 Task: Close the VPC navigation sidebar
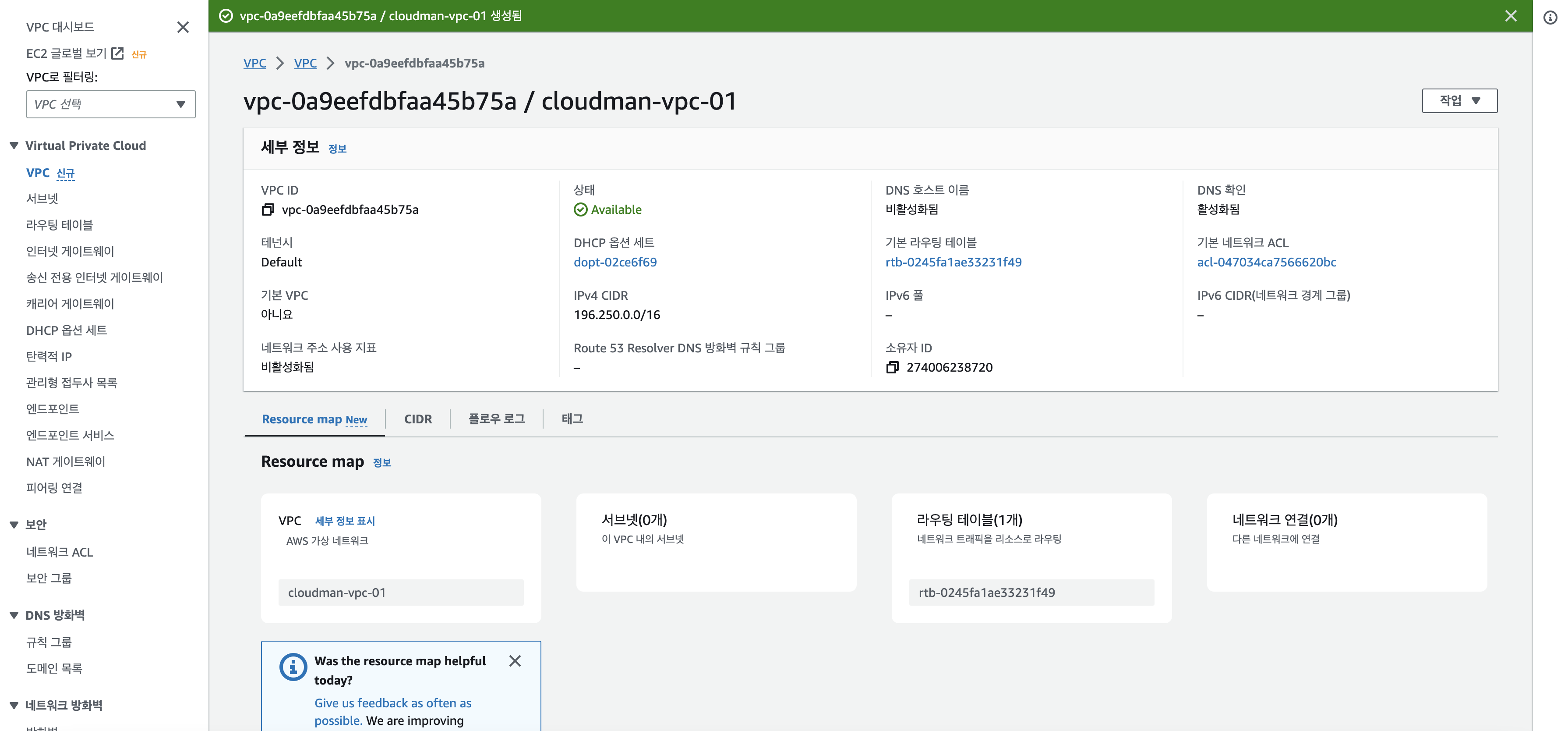pos(183,28)
